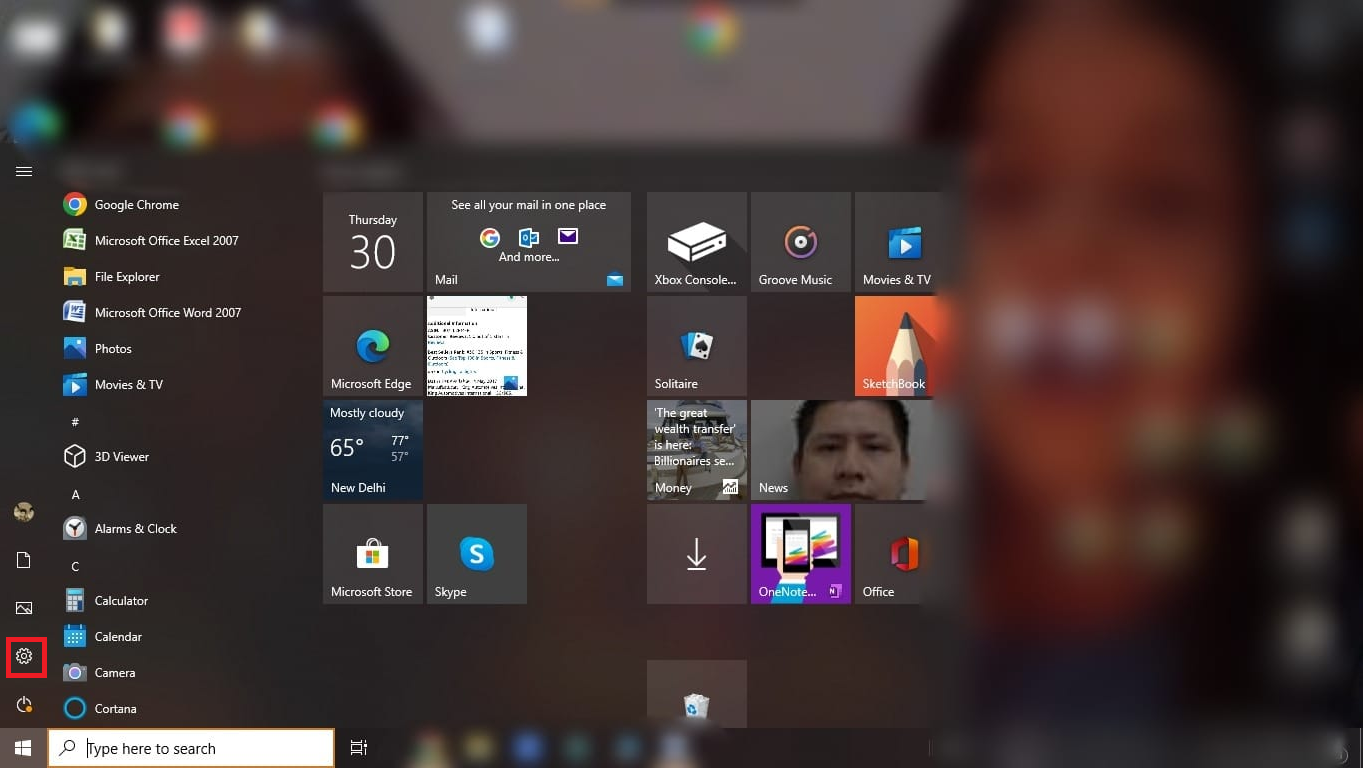Select the A letter group header

tap(75, 494)
